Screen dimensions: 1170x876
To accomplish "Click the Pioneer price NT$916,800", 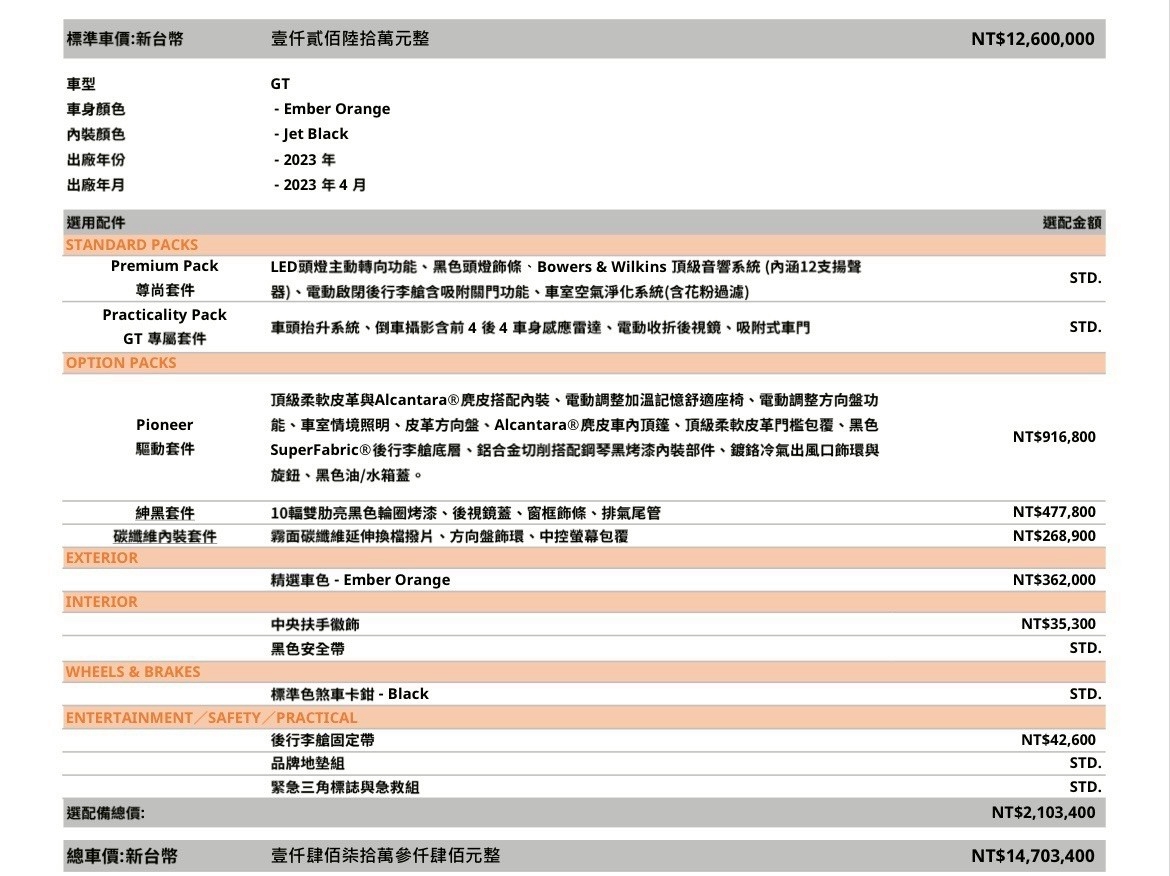I will [x=1054, y=437].
